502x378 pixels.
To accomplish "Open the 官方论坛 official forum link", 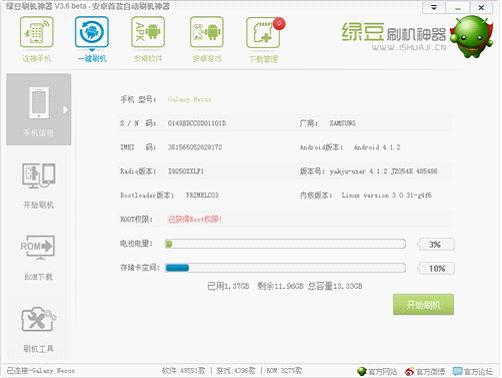I will pos(473,371).
